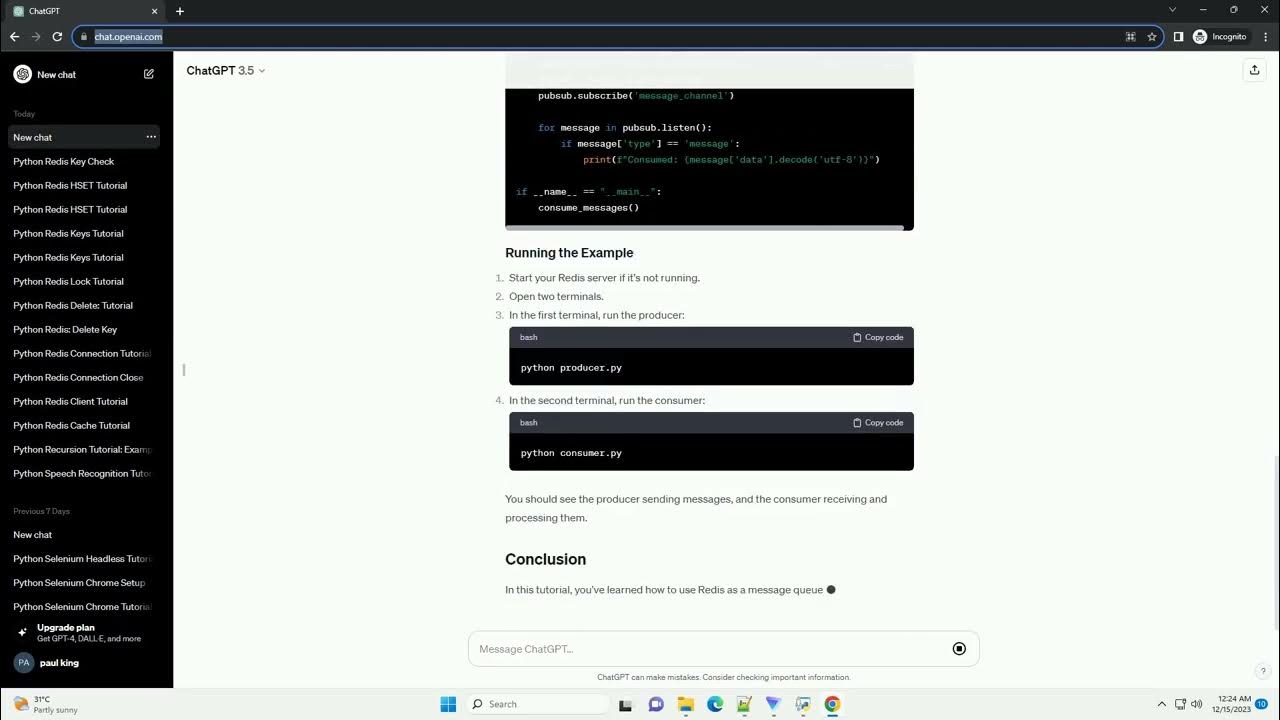Click the Incognito profile indicator
This screenshot has height=720, width=1280.
[1220, 37]
